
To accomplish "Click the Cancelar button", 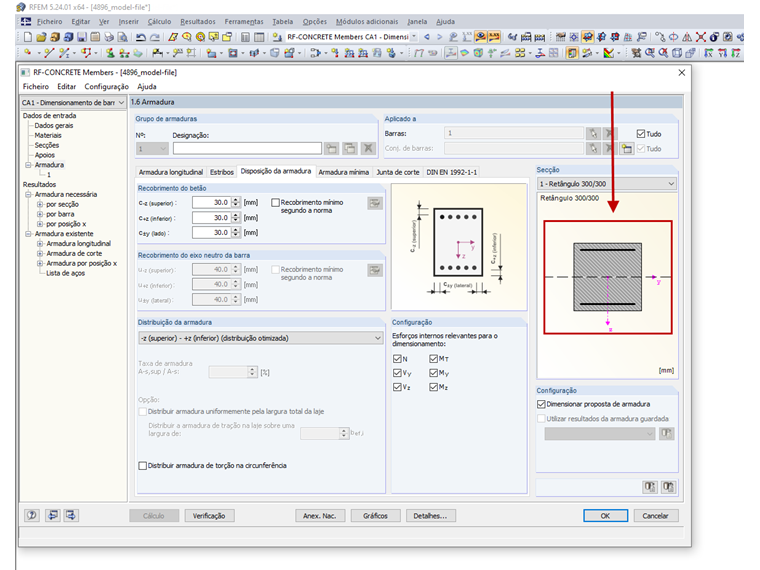I will 655,516.
